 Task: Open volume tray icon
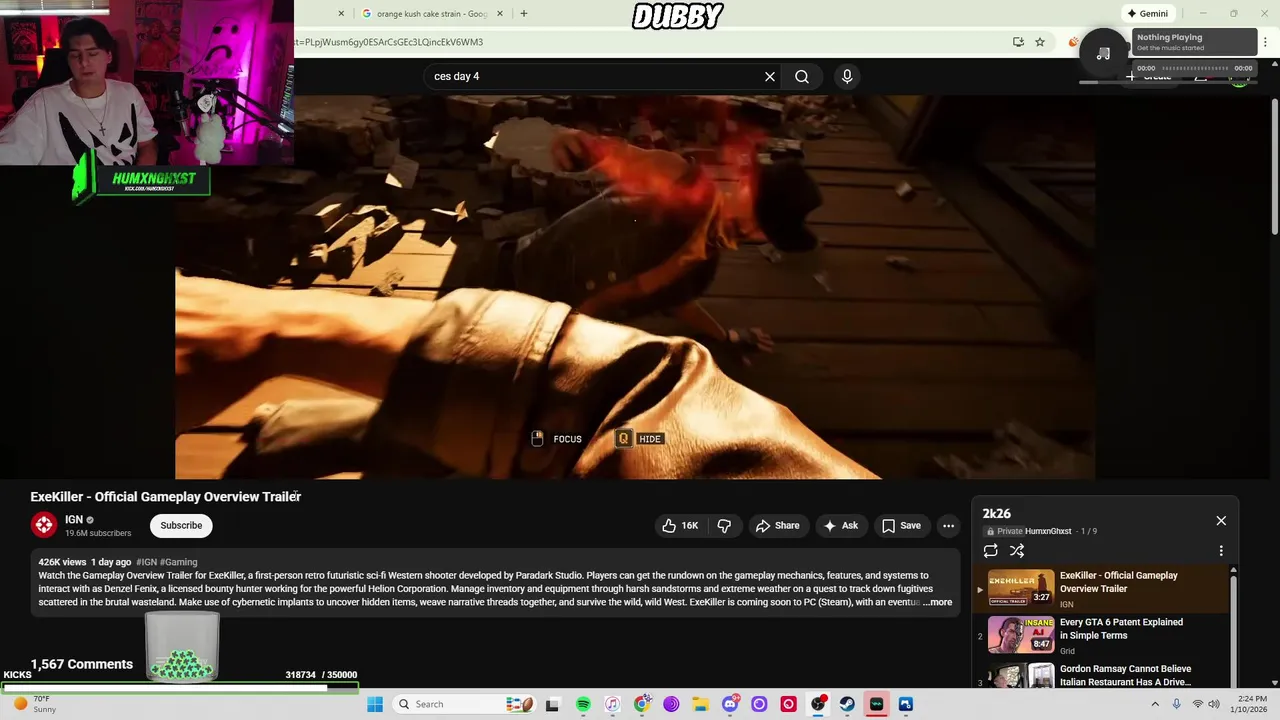pos(1214,704)
